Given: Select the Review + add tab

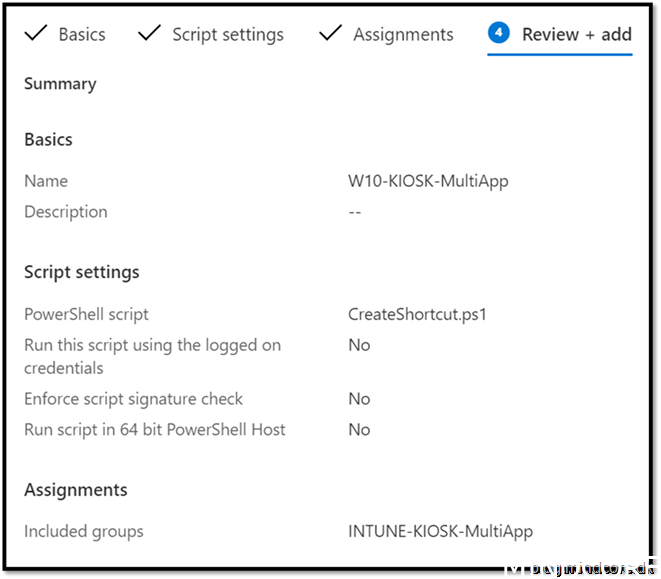Looking at the screenshot, I should [576, 34].
